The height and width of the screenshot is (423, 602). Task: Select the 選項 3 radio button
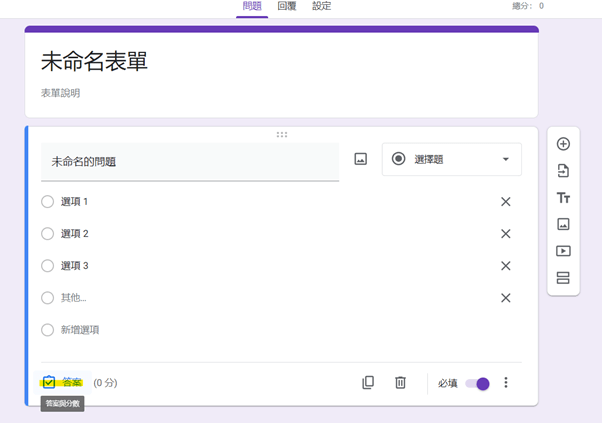(x=48, y=266)
